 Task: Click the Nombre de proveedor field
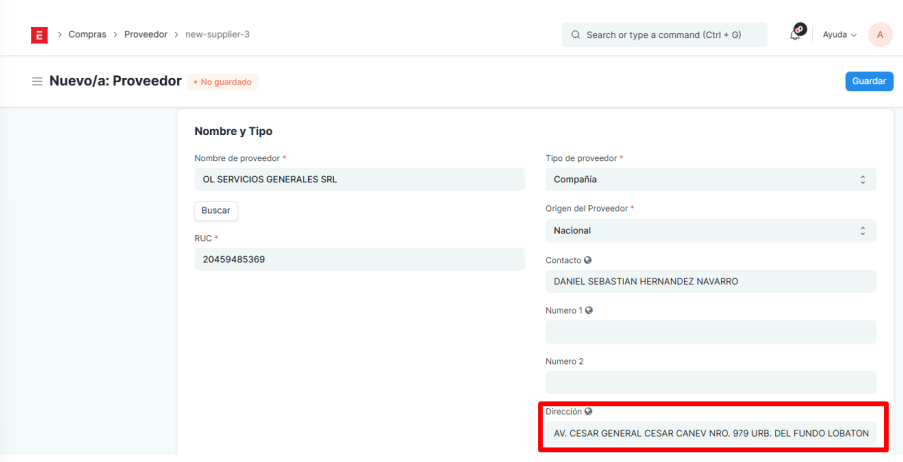[x=359, y=180]
